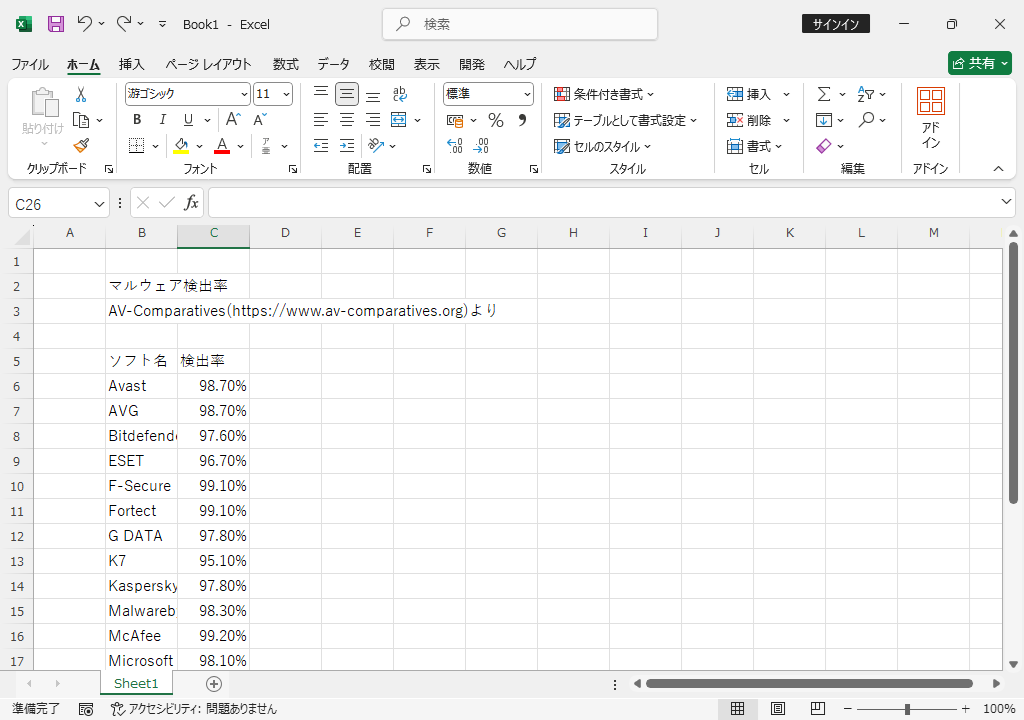Click 挿入 insert cells button
This screenshot has height=720, width=1024.
click(749, 94)
